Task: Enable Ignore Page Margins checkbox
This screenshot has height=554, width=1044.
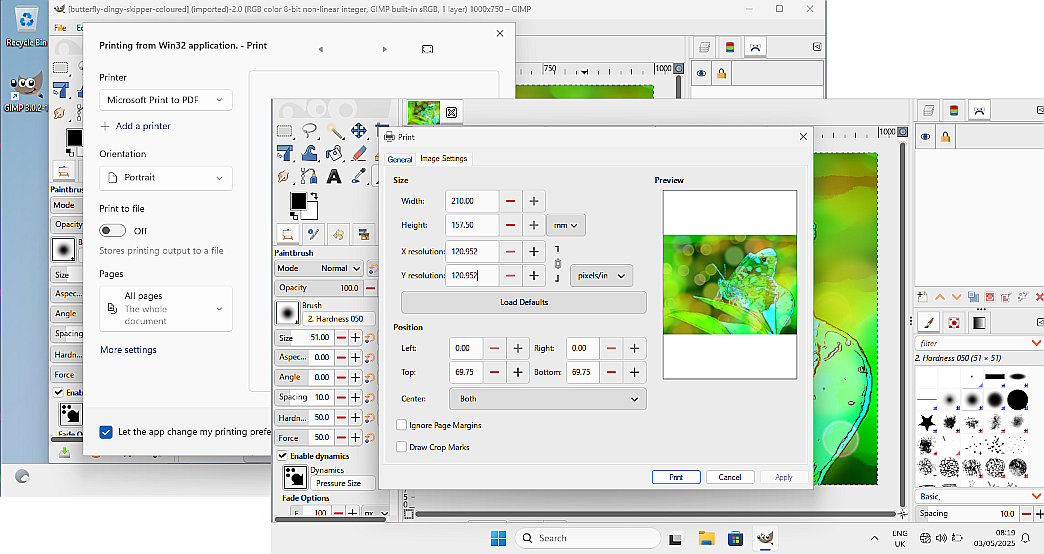Action: pyautogui.click(x=402, y=425)
